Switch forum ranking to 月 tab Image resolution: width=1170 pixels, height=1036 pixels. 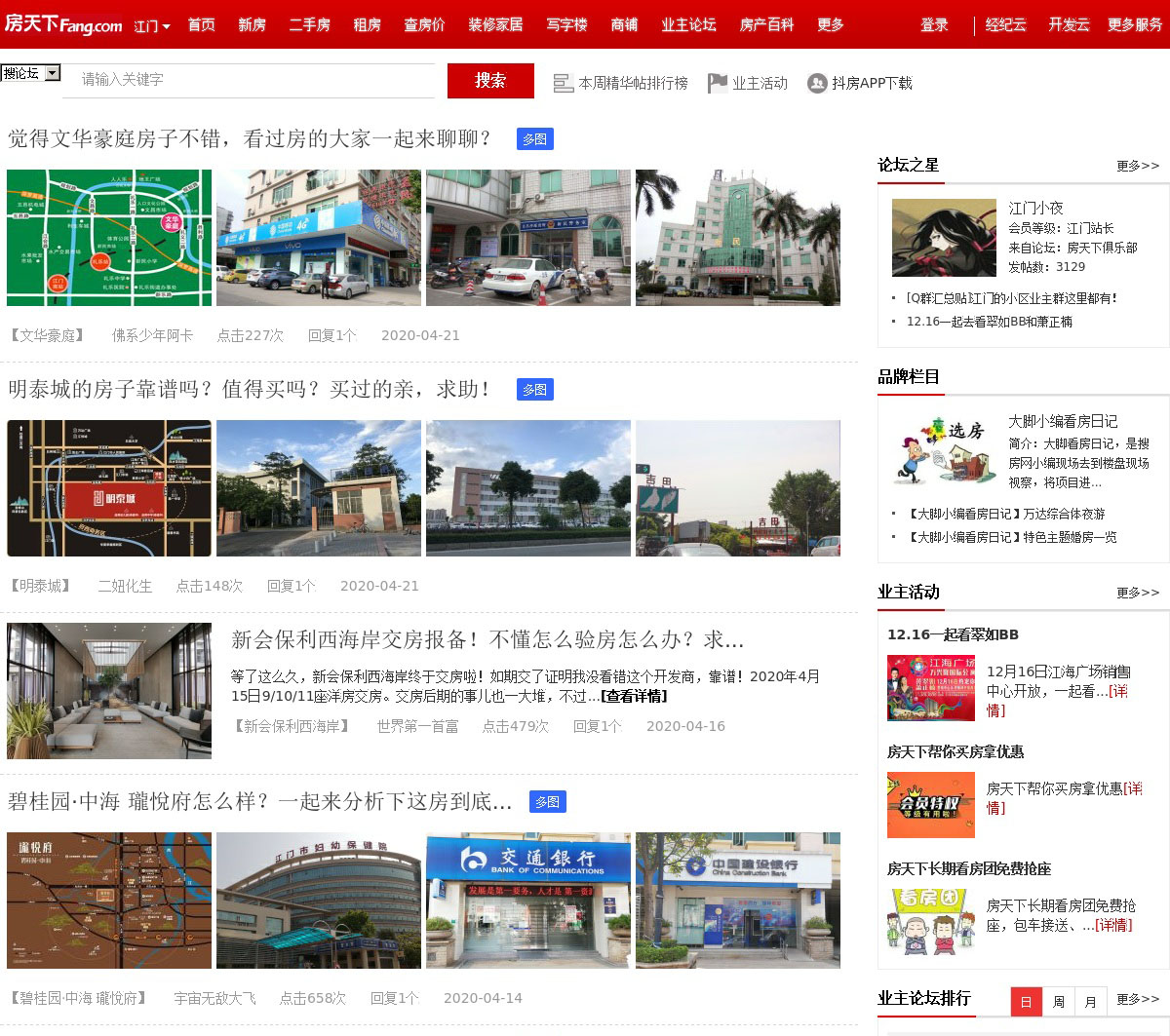pyautogui.click(x=1090, y=1002)
